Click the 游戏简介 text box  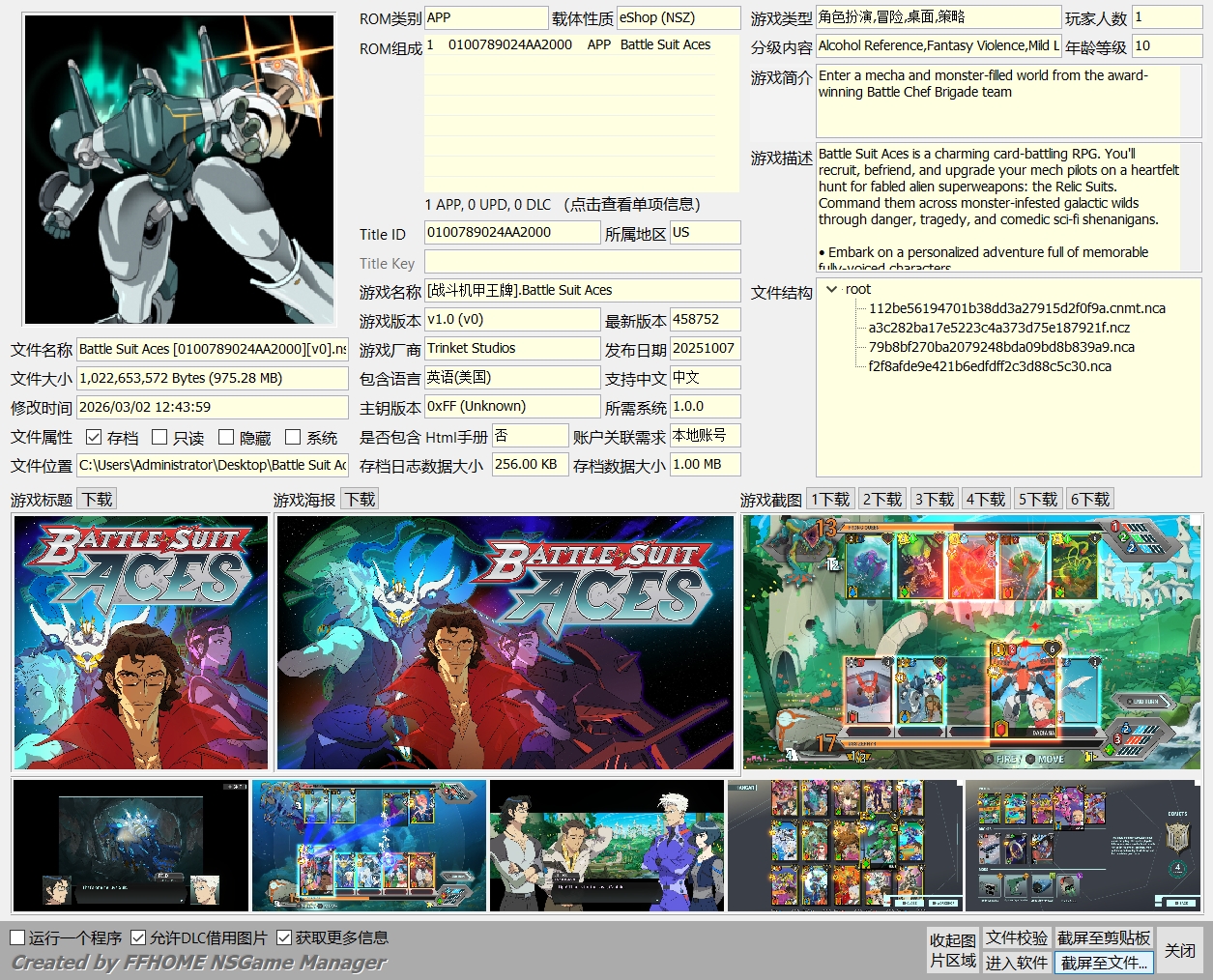click(x=1008, y=101)
